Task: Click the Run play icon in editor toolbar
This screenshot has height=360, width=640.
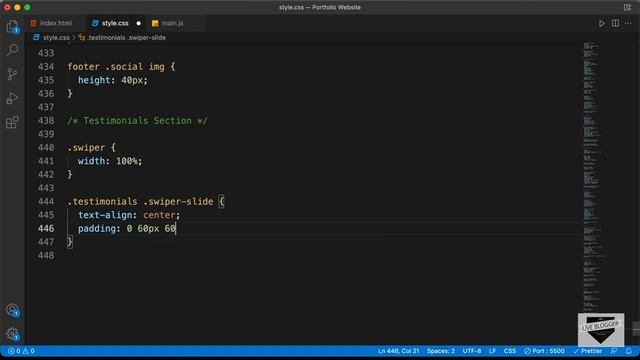Action: [x=602, y=23]
